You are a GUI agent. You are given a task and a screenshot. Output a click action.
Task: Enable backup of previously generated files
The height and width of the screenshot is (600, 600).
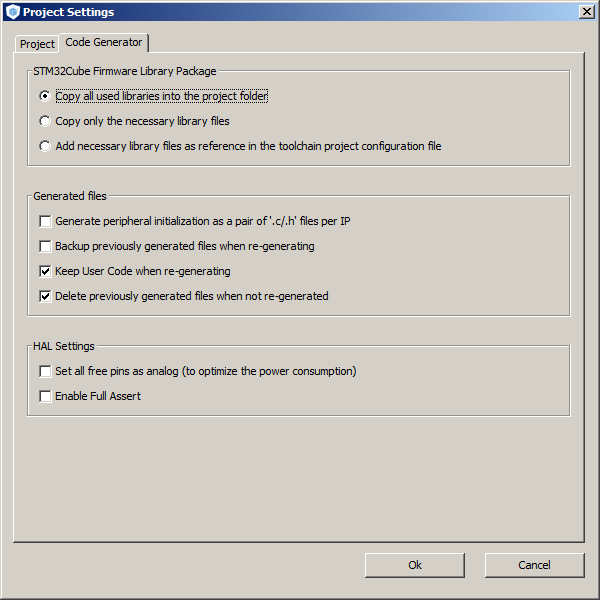pos(45,246)
